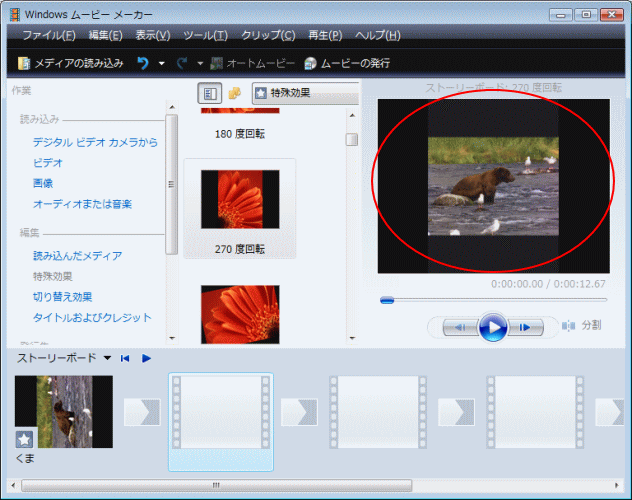Open 読み込んだメディア link
Screen dimensions: 632x500
pos(77,256)
